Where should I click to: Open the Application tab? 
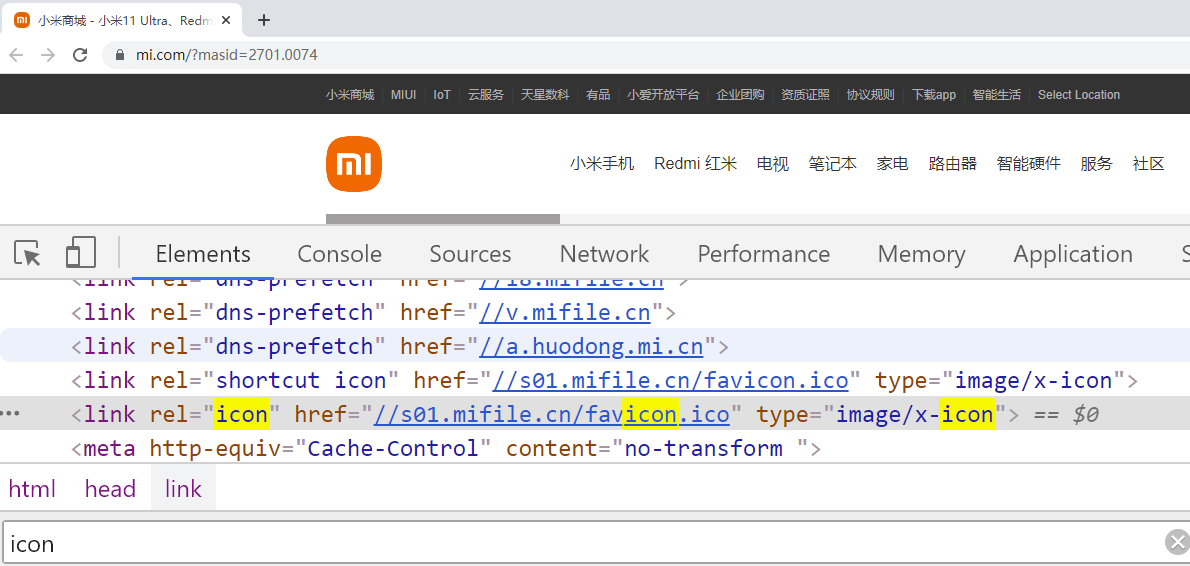point(1072,254)
